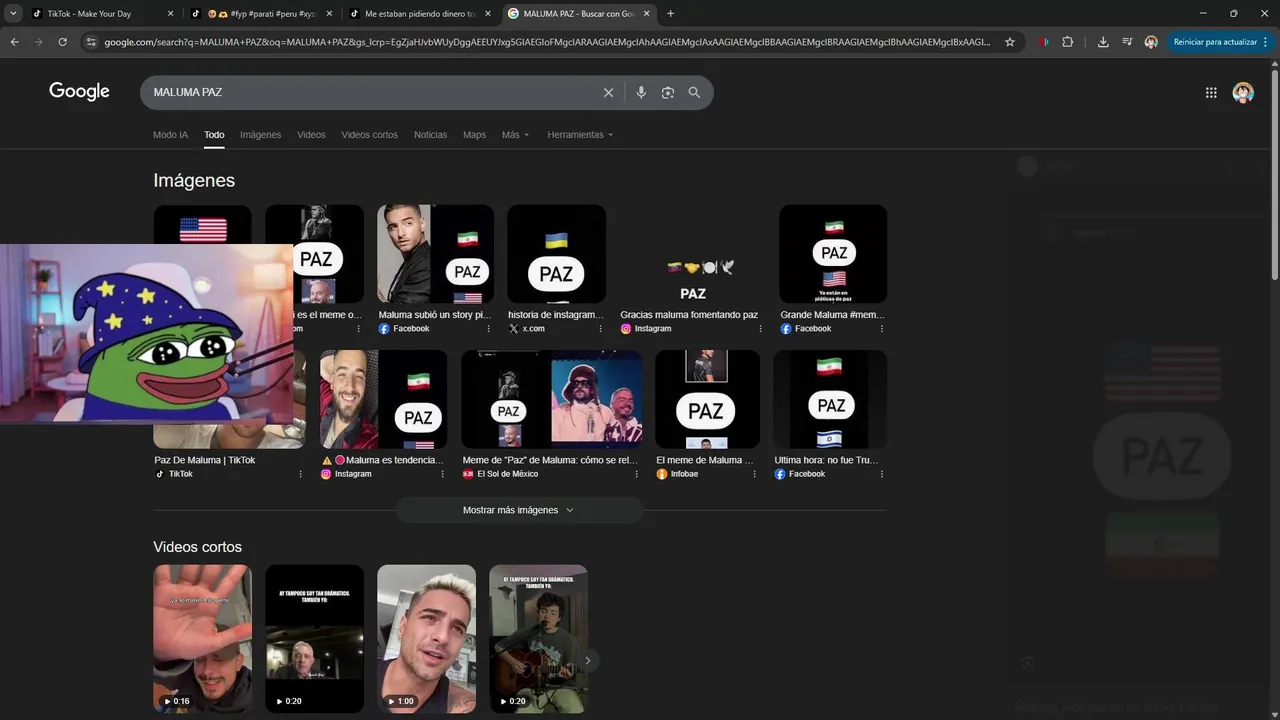Viewport: 1280px width, 720px height.
Task: Switch to 'Modo IA' tab
Action: tap(170, 135)
